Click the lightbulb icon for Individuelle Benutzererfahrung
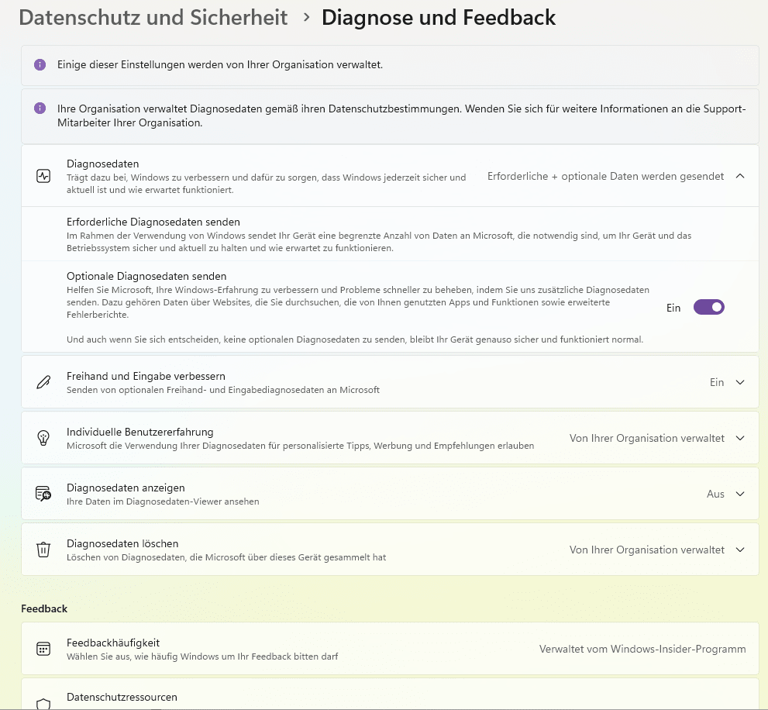Screen dimensions: 768x710 (43, 438)
